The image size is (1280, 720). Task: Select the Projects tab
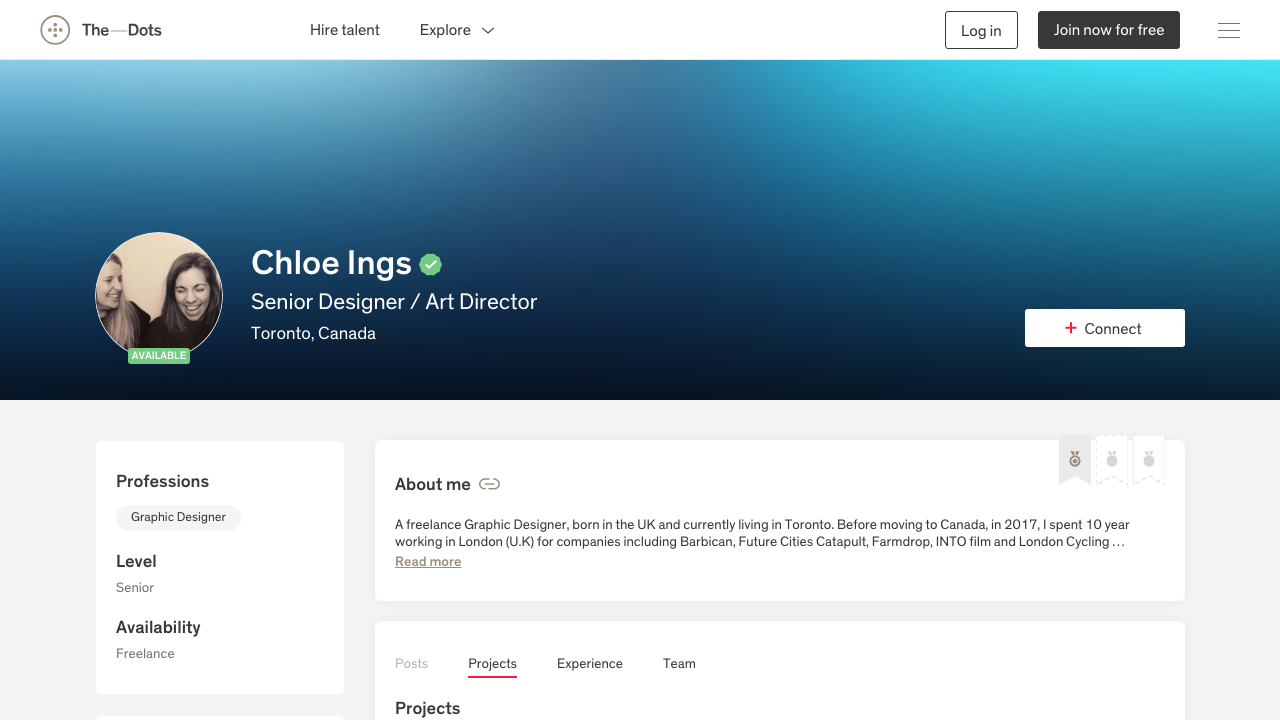pos(492,663)
